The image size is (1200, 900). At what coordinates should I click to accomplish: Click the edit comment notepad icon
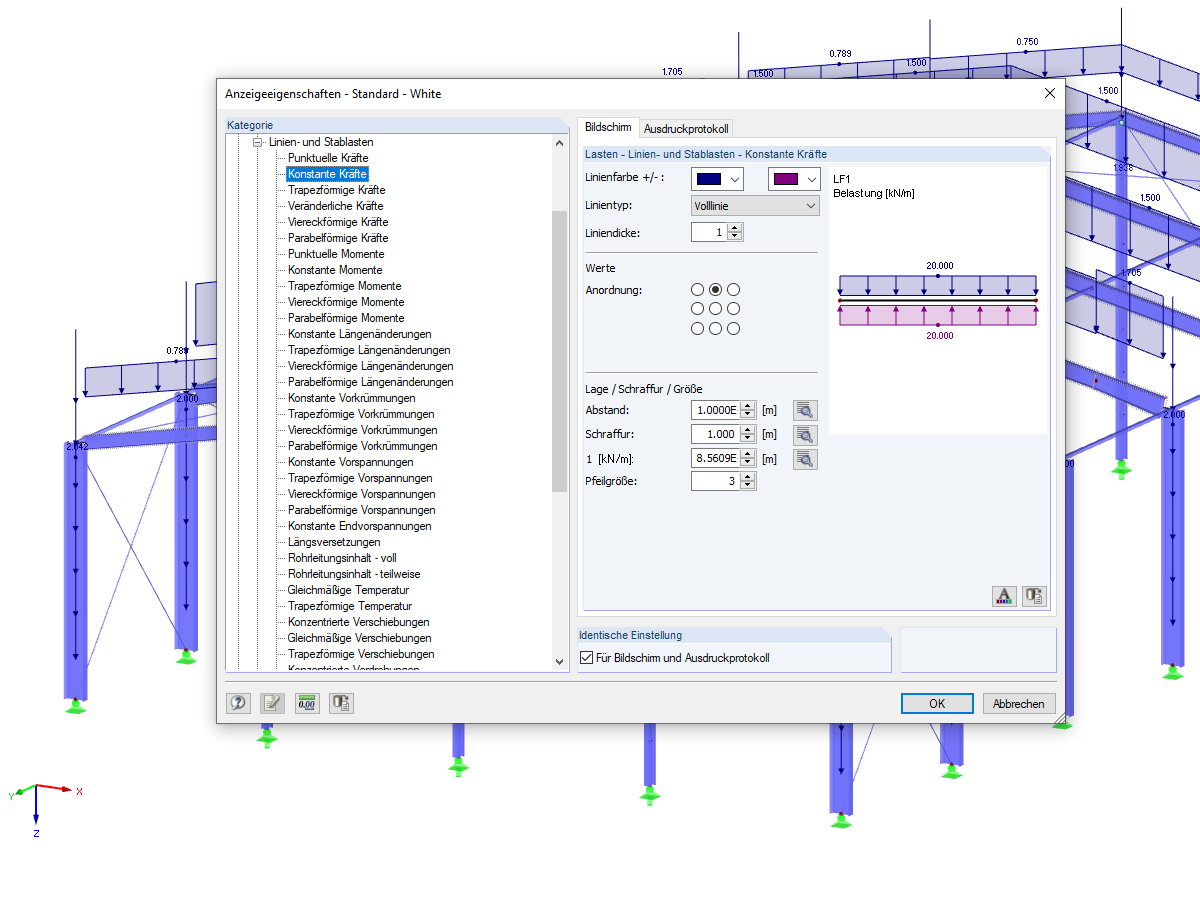click(272, 703)
